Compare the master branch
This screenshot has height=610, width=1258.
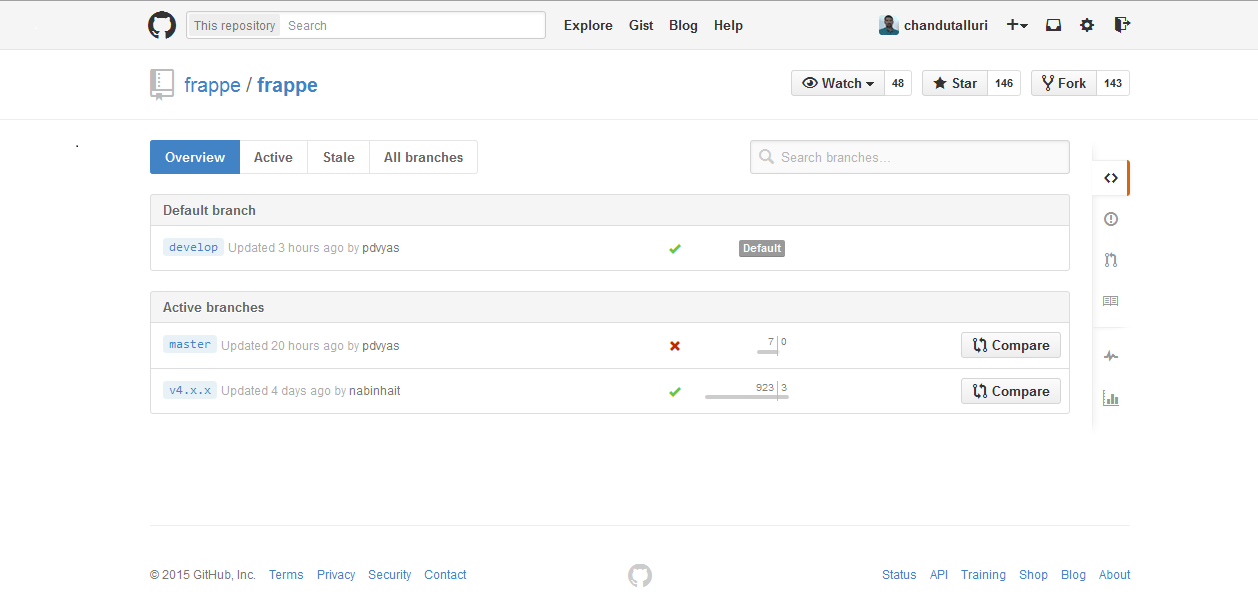click(1011, 345)
